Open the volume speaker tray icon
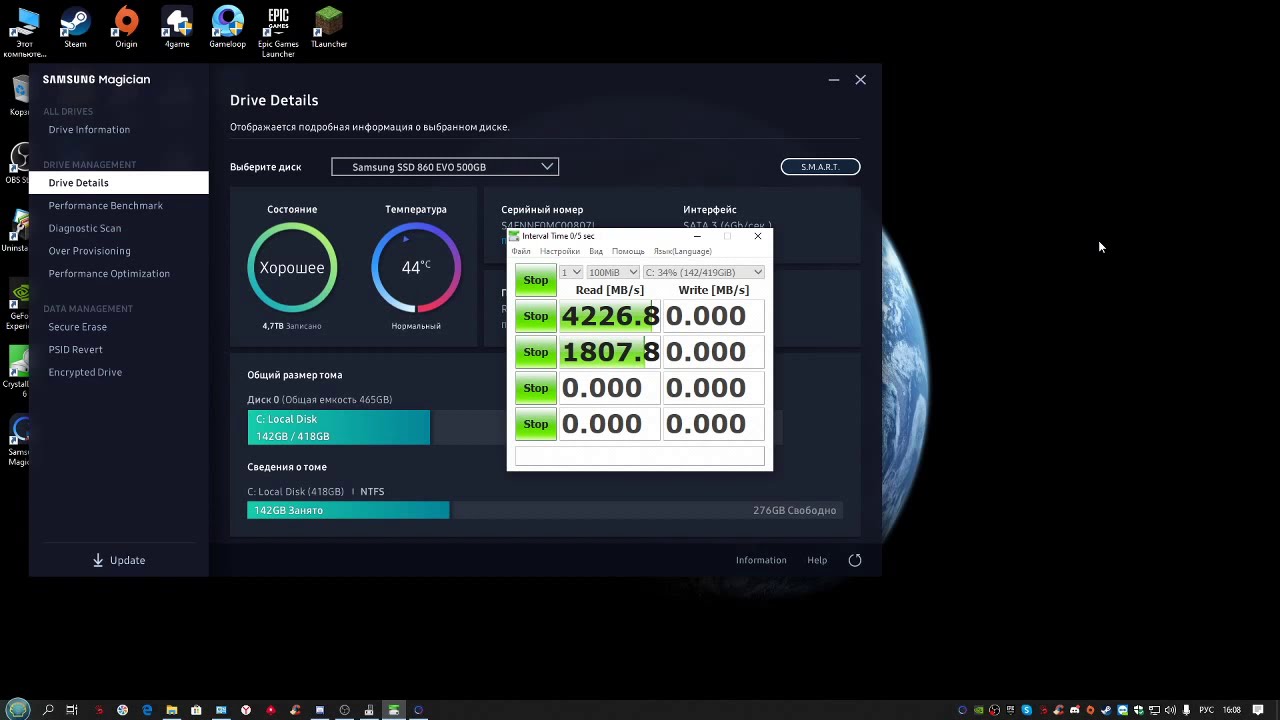 [1170, 710]
